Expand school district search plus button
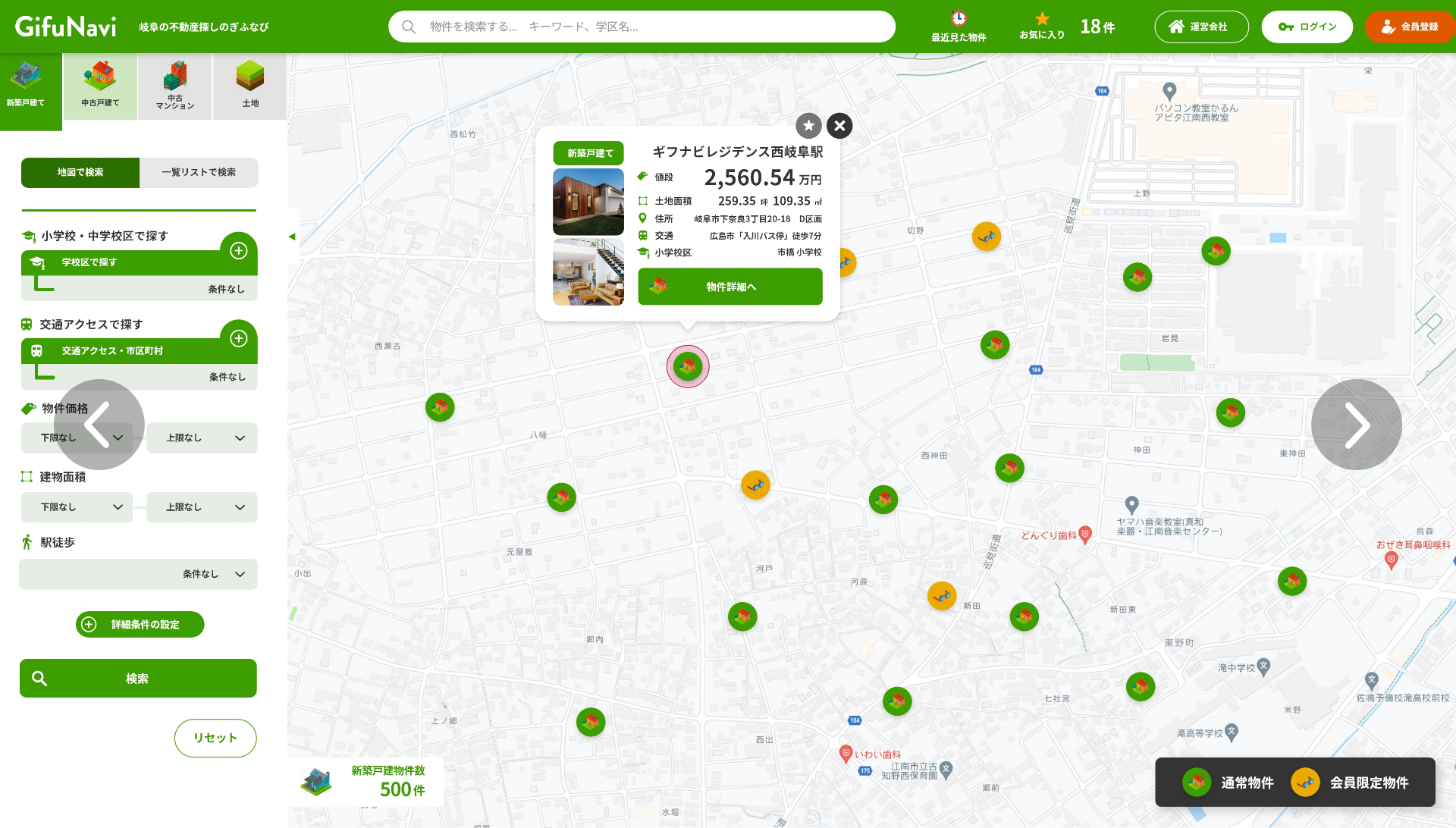Screen dimensions: 1456x828 point(239,251)
